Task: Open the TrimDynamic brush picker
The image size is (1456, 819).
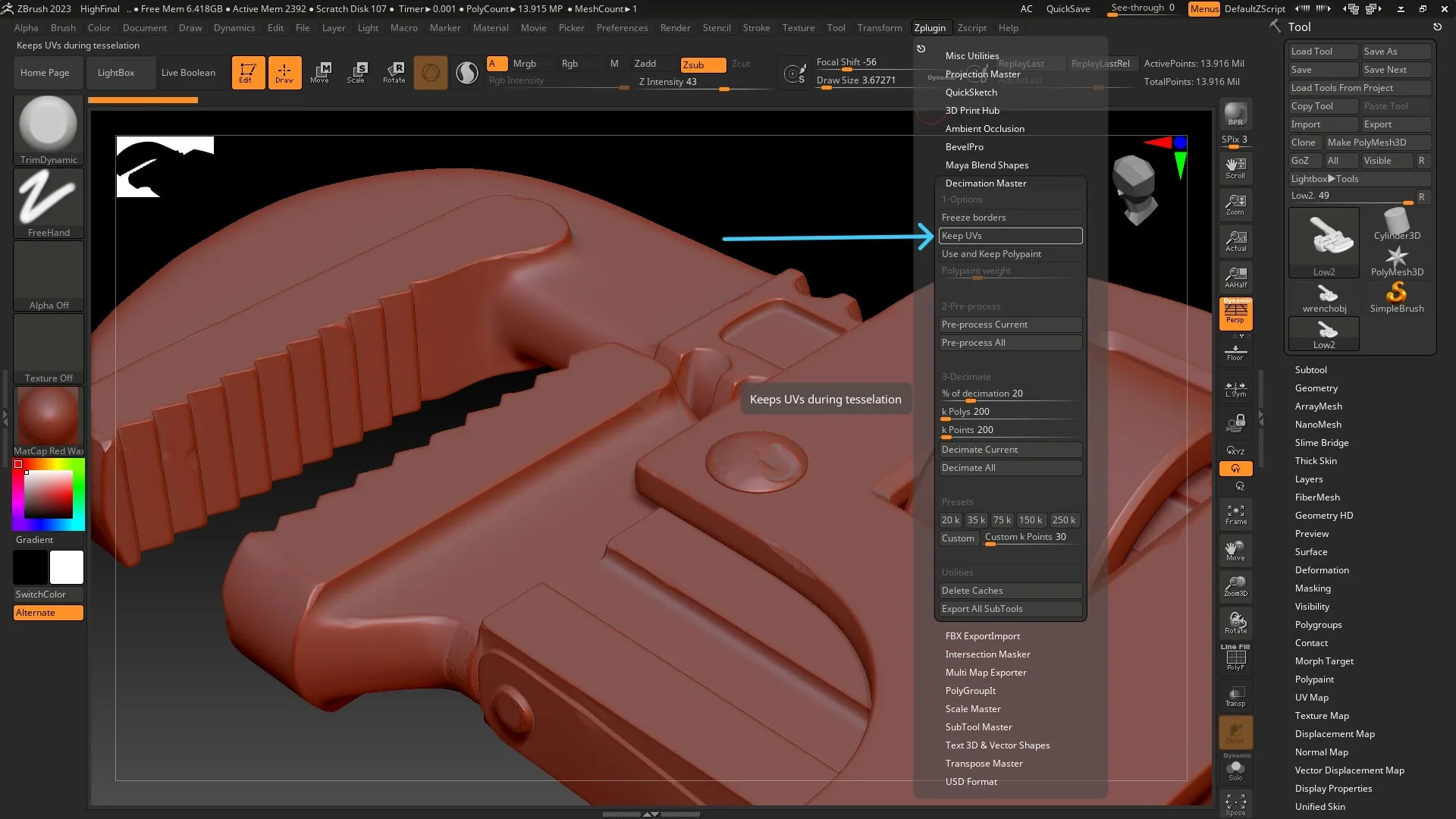Action: [x=49, y=130]
